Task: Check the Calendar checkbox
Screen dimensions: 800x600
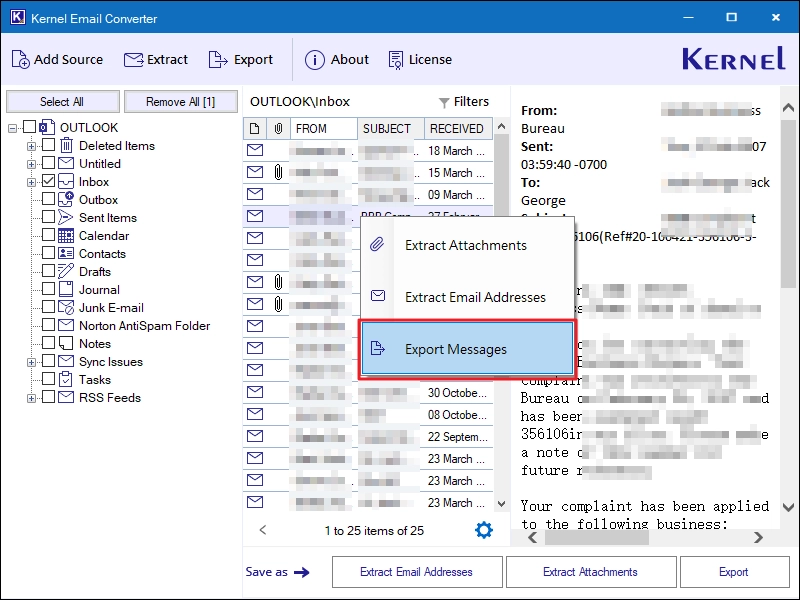Action: coord(48,235)
